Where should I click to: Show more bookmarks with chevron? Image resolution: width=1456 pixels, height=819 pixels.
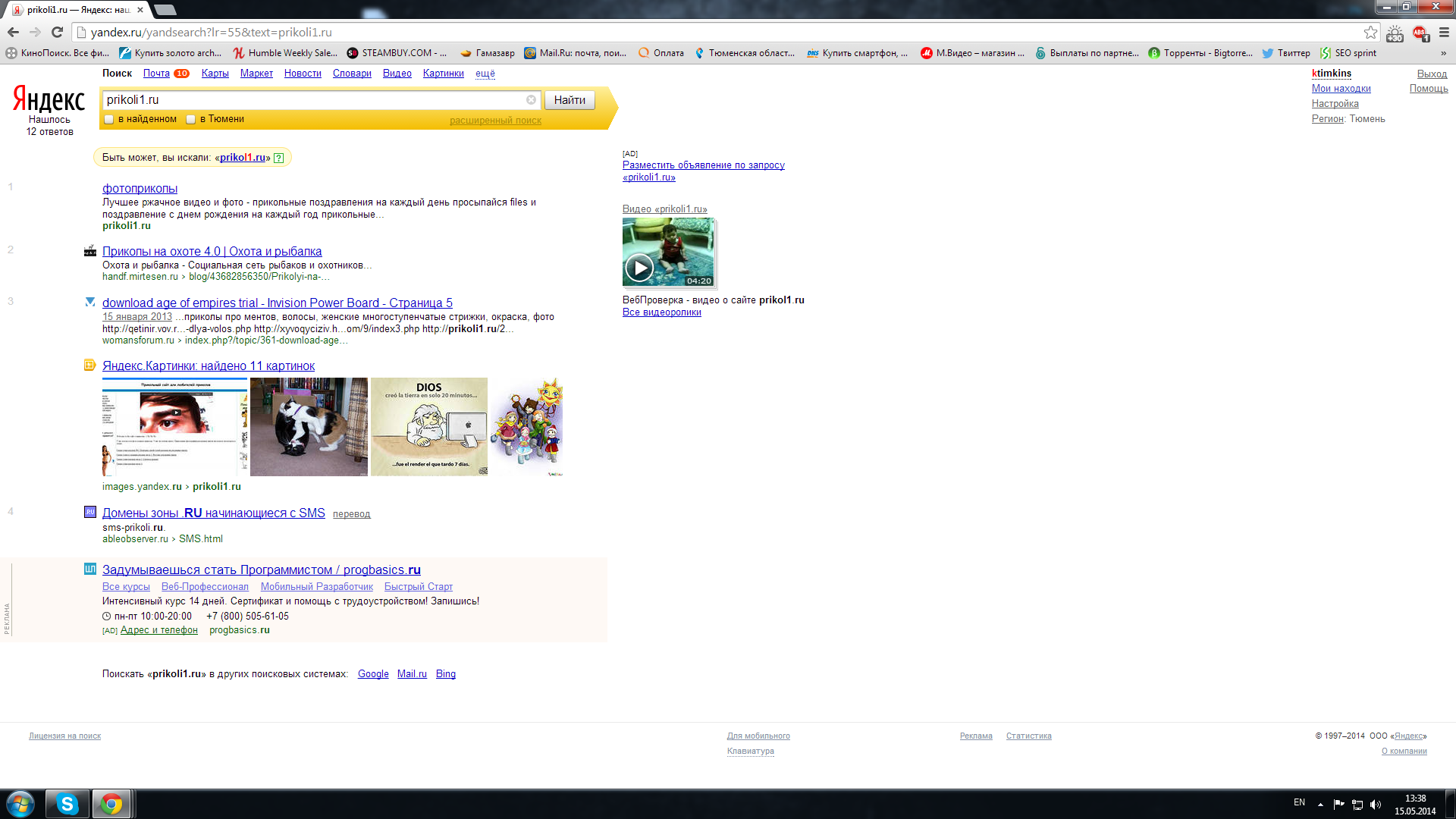(1443, 53)
